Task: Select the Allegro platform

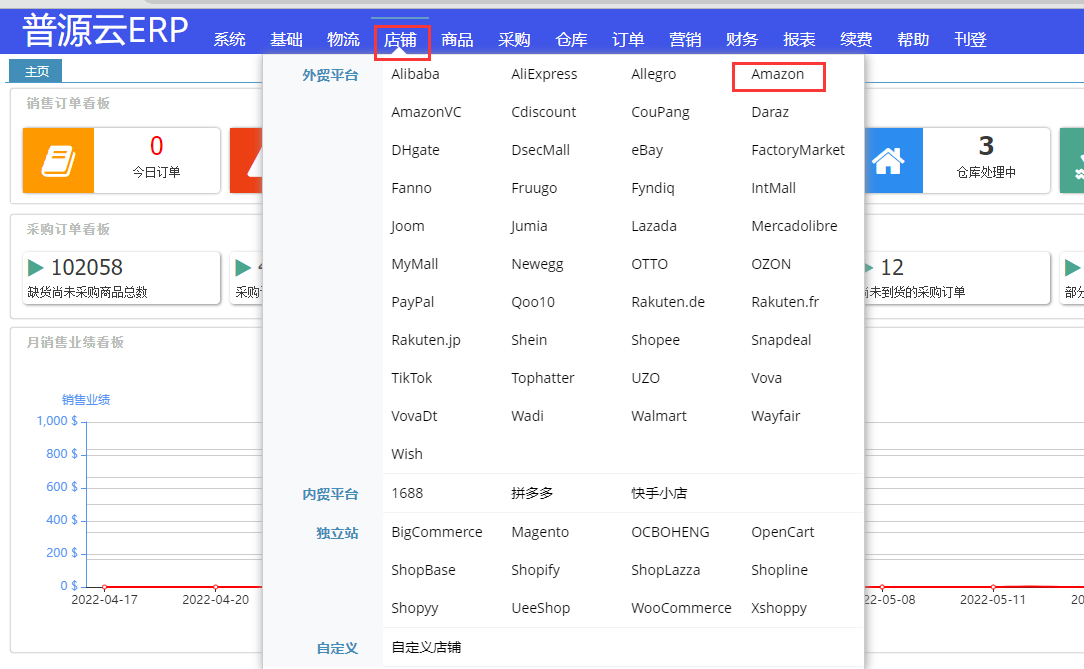Action: click(654, 75)
